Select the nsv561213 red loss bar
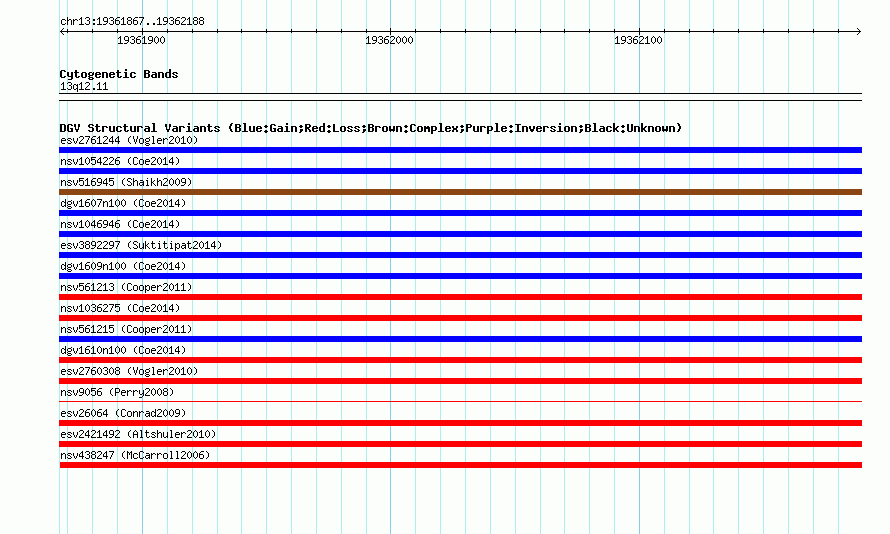This screenshot has height=534, width=890. (460, 297)
